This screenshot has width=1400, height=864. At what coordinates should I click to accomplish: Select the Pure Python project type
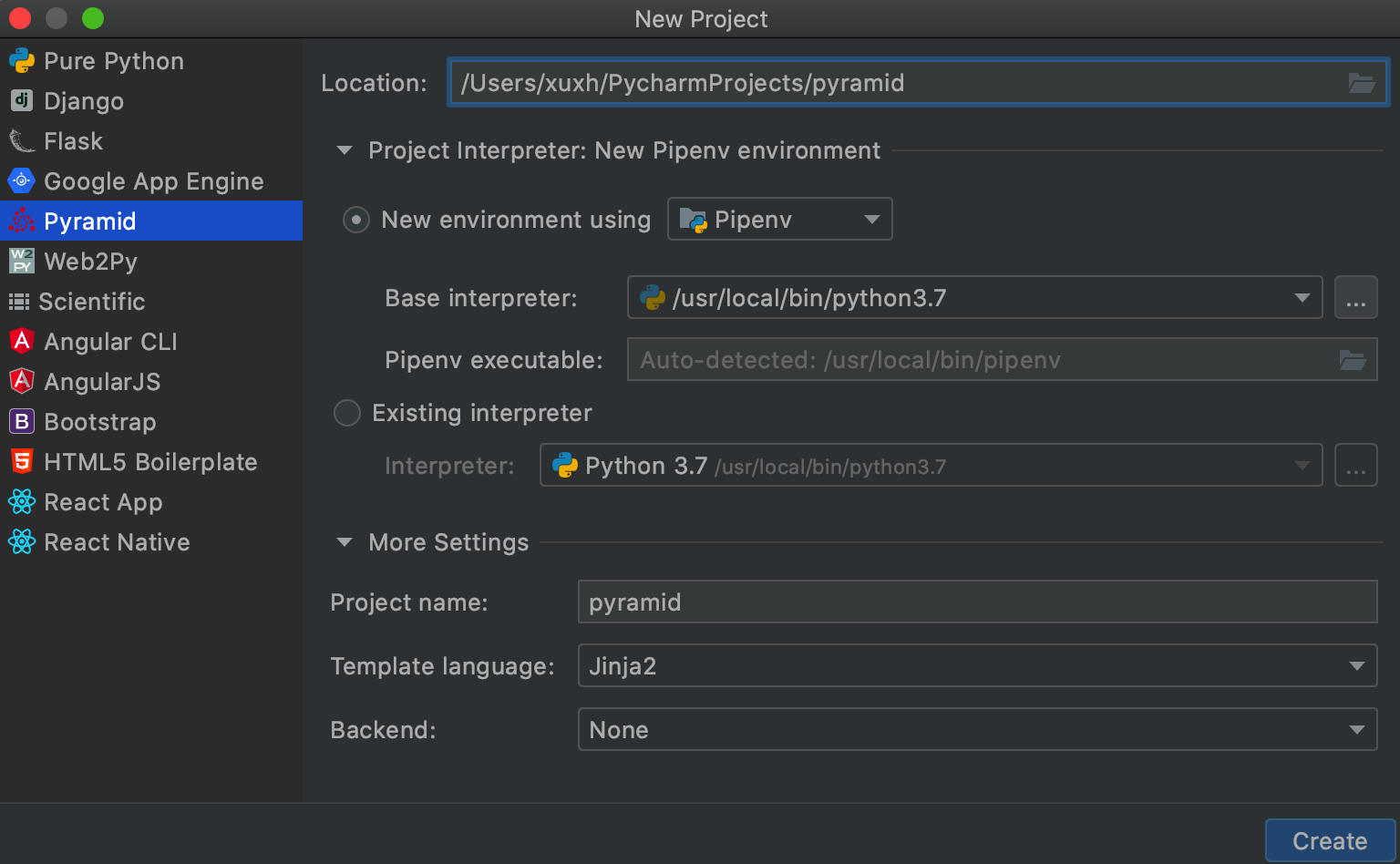151,61
